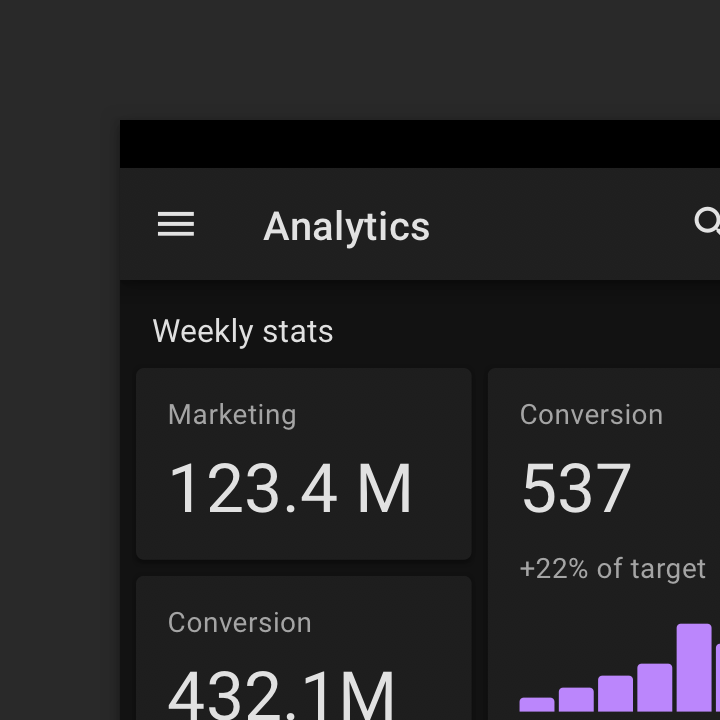
Task: Click empty app bar space right of Analytics
Action: click(x=560, y=225)
